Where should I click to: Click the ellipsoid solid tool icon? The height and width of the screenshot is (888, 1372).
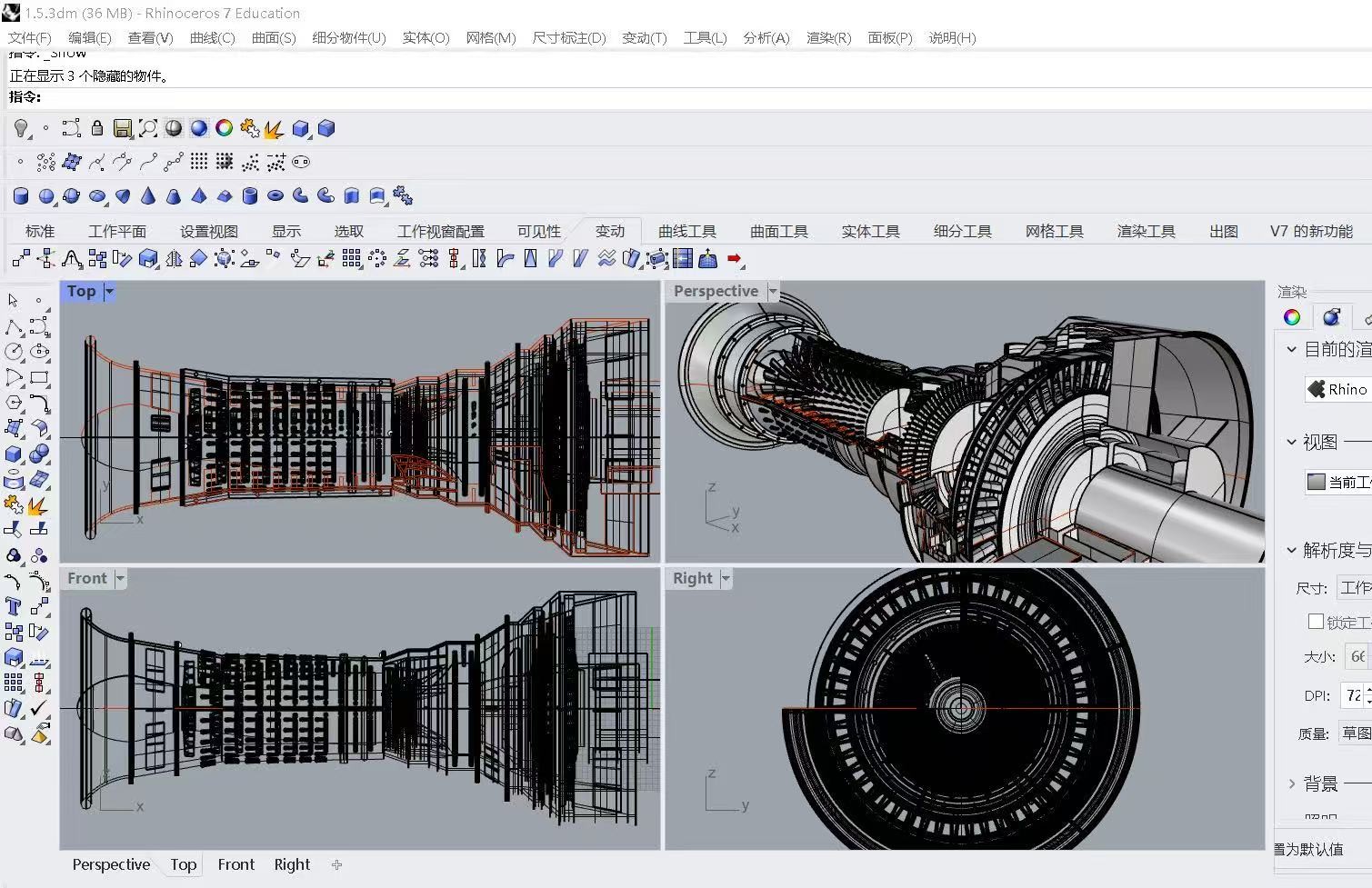click(x=97, y=195)
